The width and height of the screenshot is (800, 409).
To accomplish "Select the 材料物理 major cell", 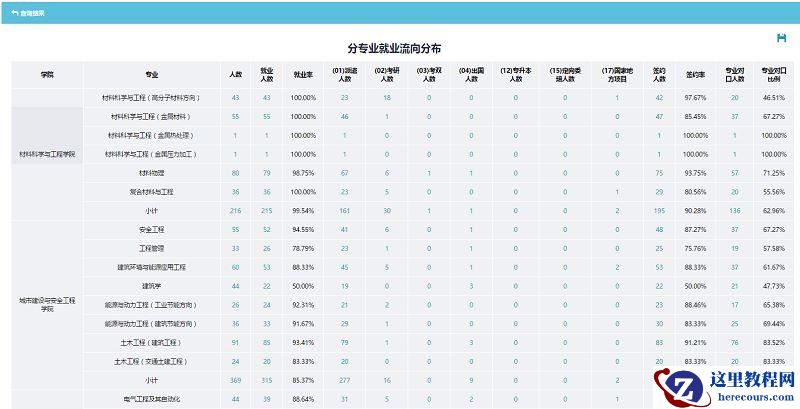I will click(x=152, y=173).
